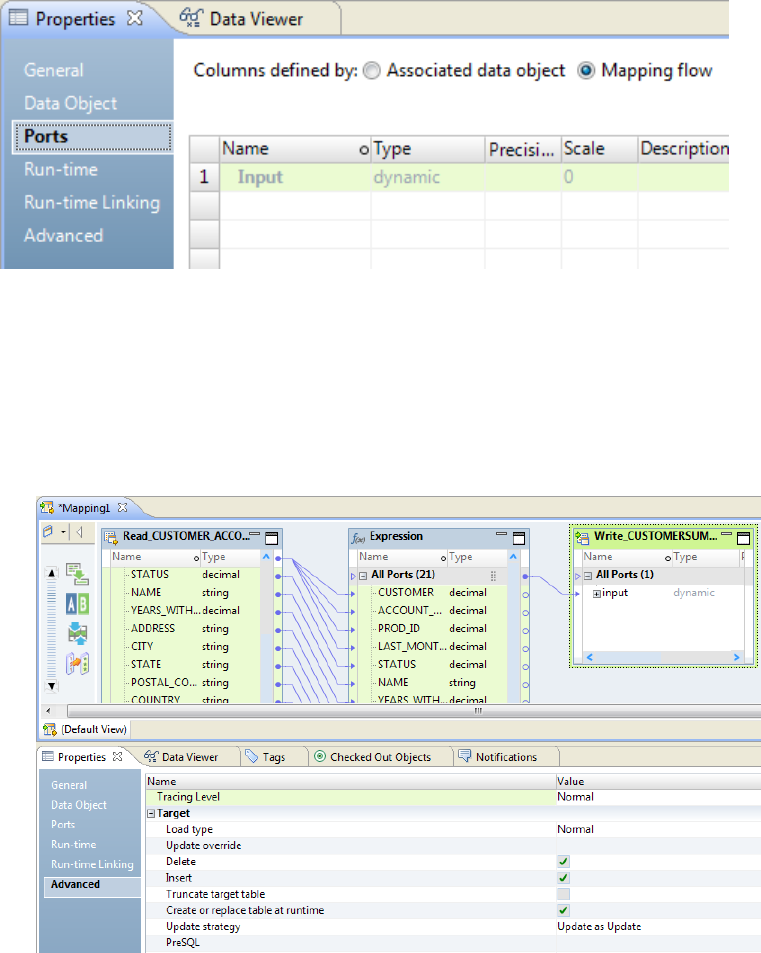
Task: Open the palette dropdown arrow
Action: click(x=63, y=532)
